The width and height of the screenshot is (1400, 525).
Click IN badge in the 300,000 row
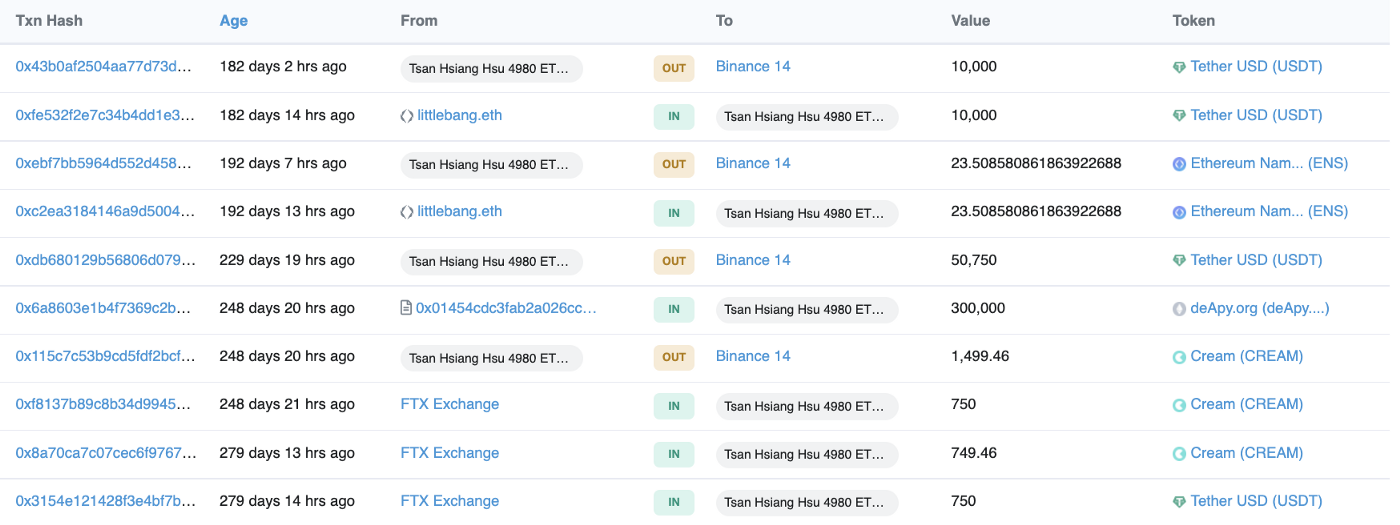tap(674, 309)
